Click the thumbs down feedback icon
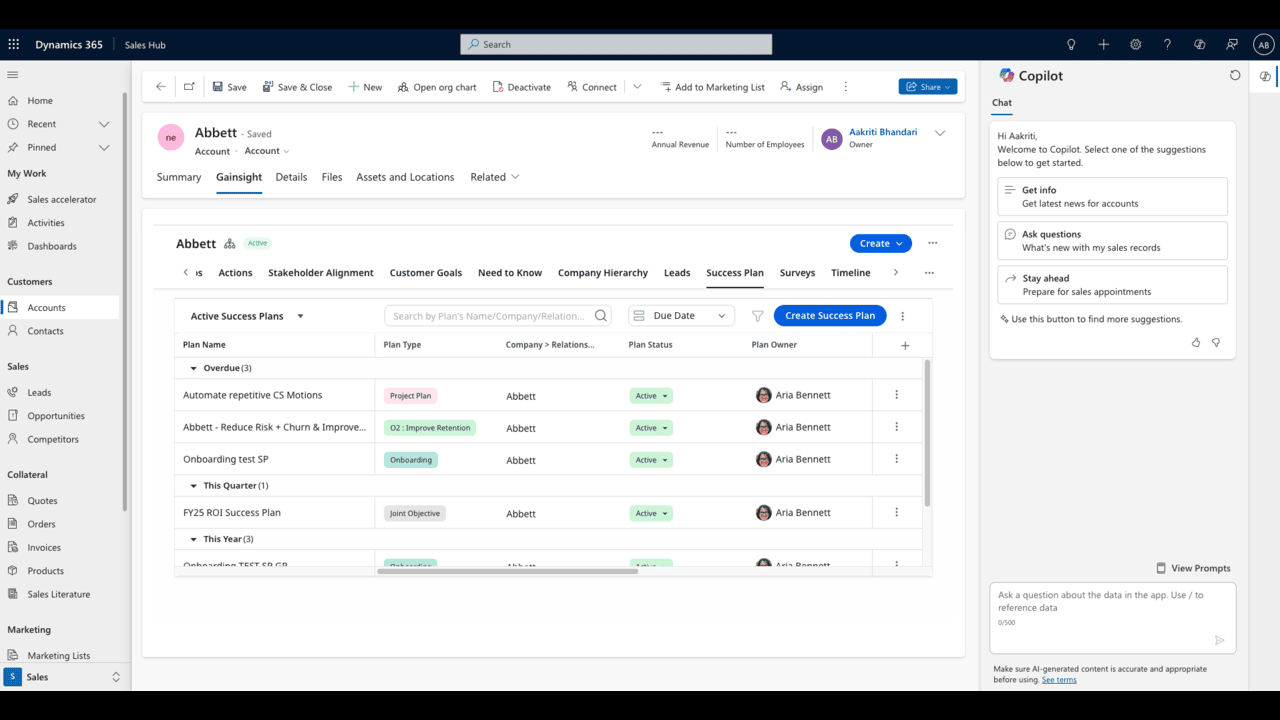1280x720 pixels. 1216,342
